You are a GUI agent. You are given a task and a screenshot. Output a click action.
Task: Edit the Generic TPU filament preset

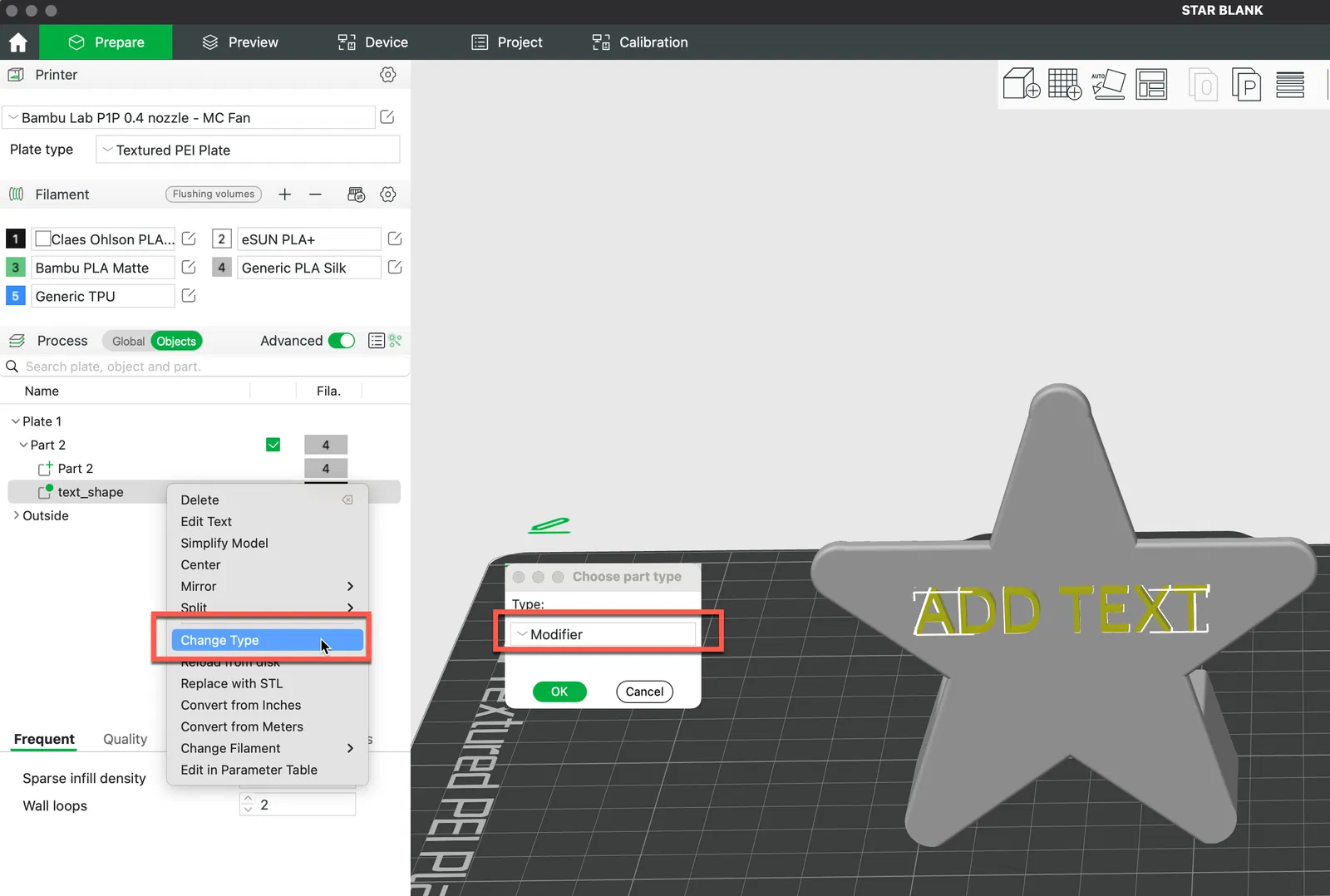[x=189, y=296]
